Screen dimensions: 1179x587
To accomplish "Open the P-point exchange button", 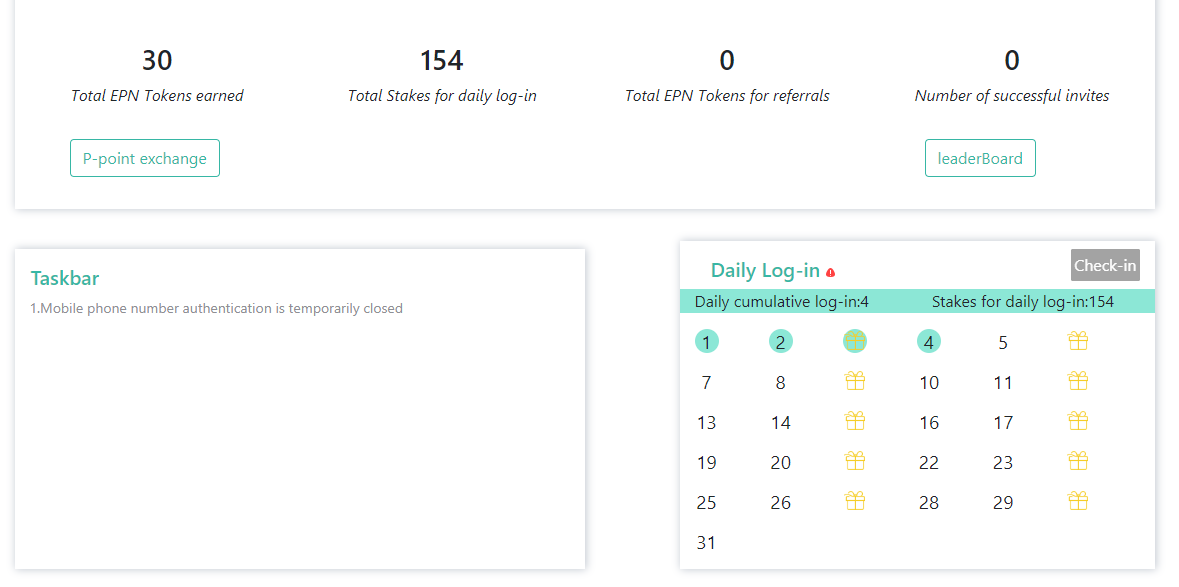I will click(x=145, y=158).
